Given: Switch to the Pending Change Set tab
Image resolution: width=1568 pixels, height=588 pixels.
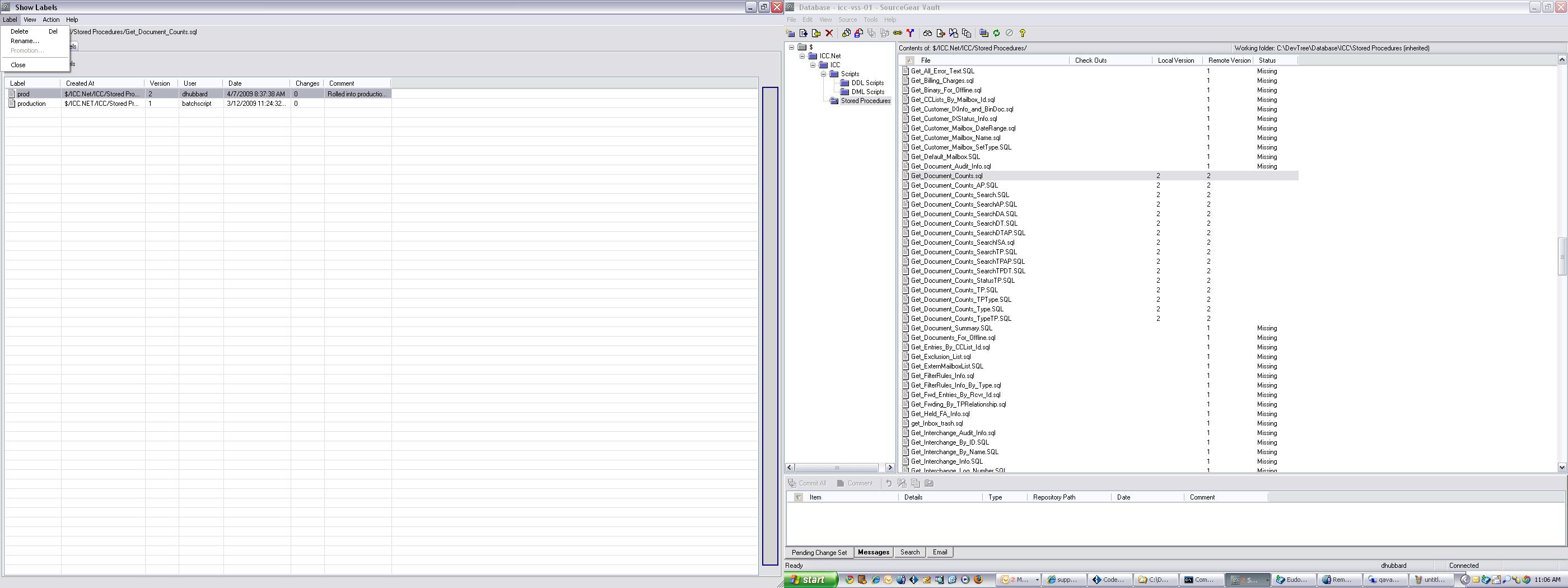Looking at the screenshot, I should click(x=819, y=553).
